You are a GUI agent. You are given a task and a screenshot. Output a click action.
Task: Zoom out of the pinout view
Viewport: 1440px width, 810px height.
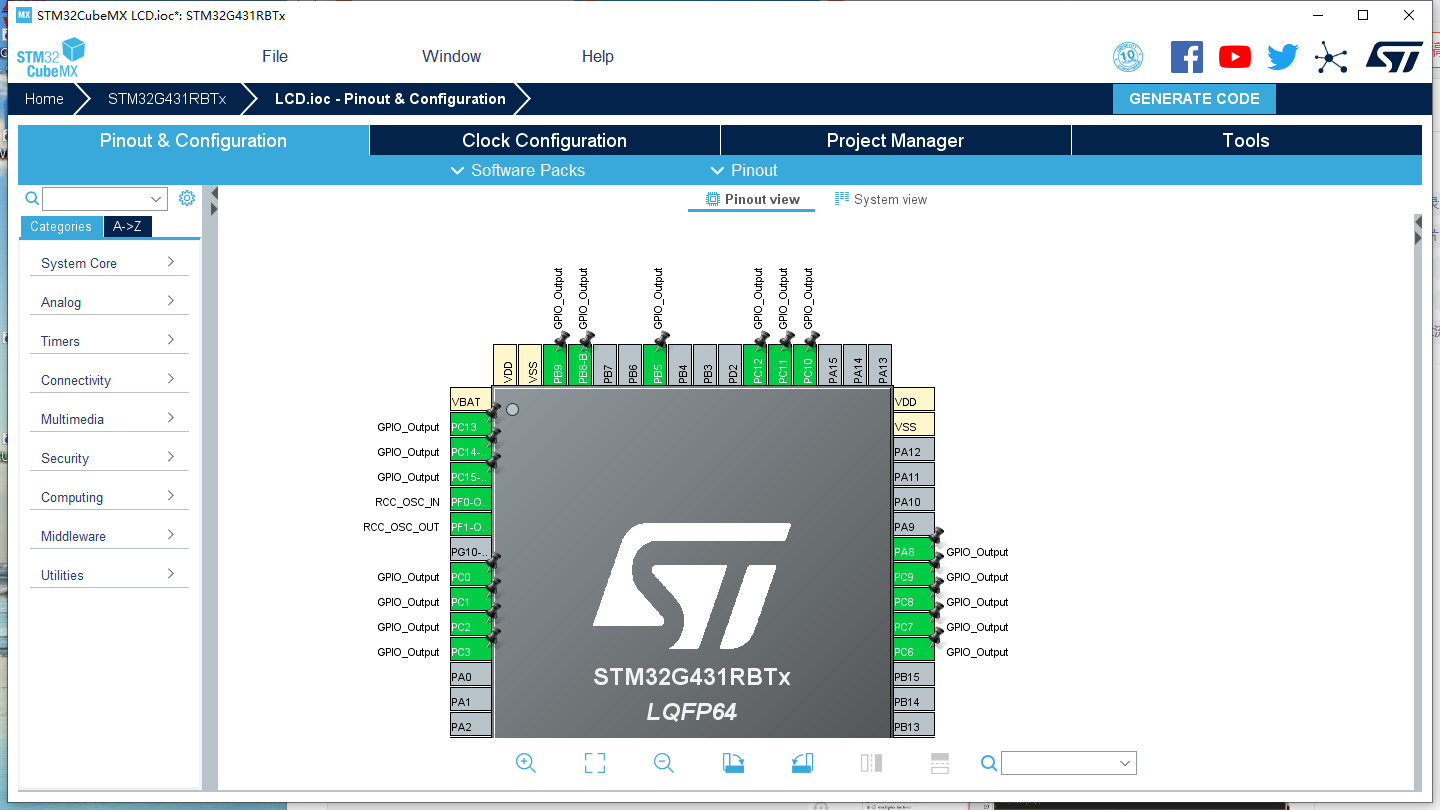(664, 762)
